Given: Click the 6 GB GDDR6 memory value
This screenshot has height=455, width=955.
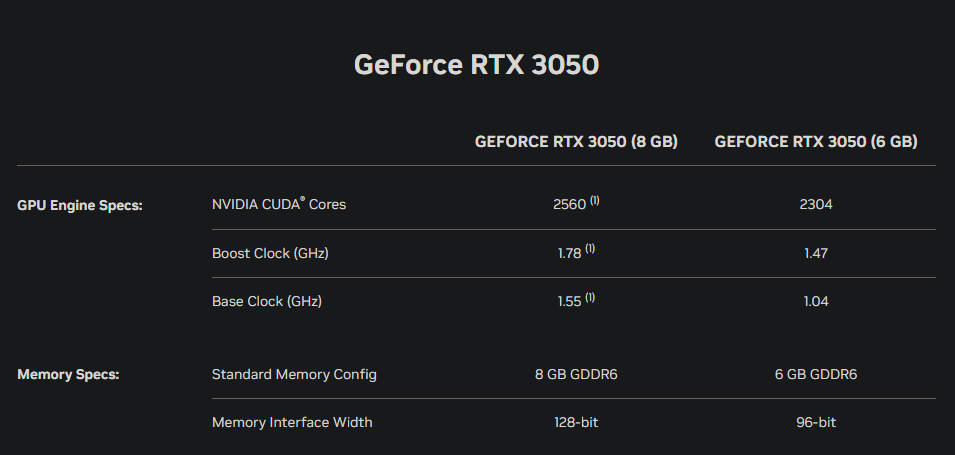Looking at the screenshot, I should pos(816,375).
